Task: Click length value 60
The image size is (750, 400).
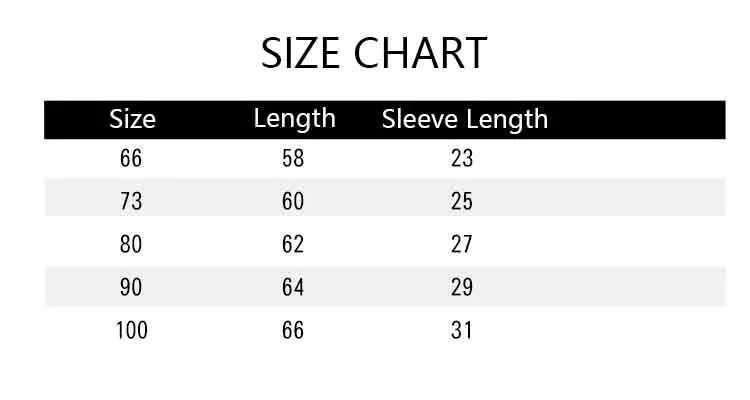Action: [293, 201]
